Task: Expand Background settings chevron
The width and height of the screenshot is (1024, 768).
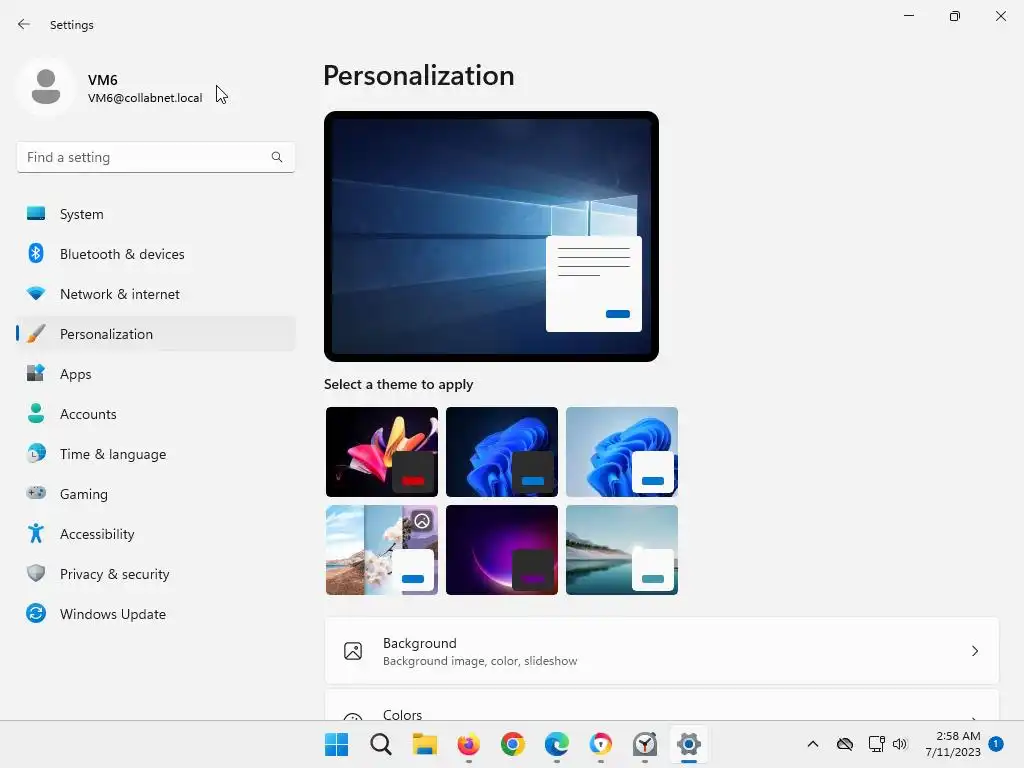Action: click(x=974, y=651)
